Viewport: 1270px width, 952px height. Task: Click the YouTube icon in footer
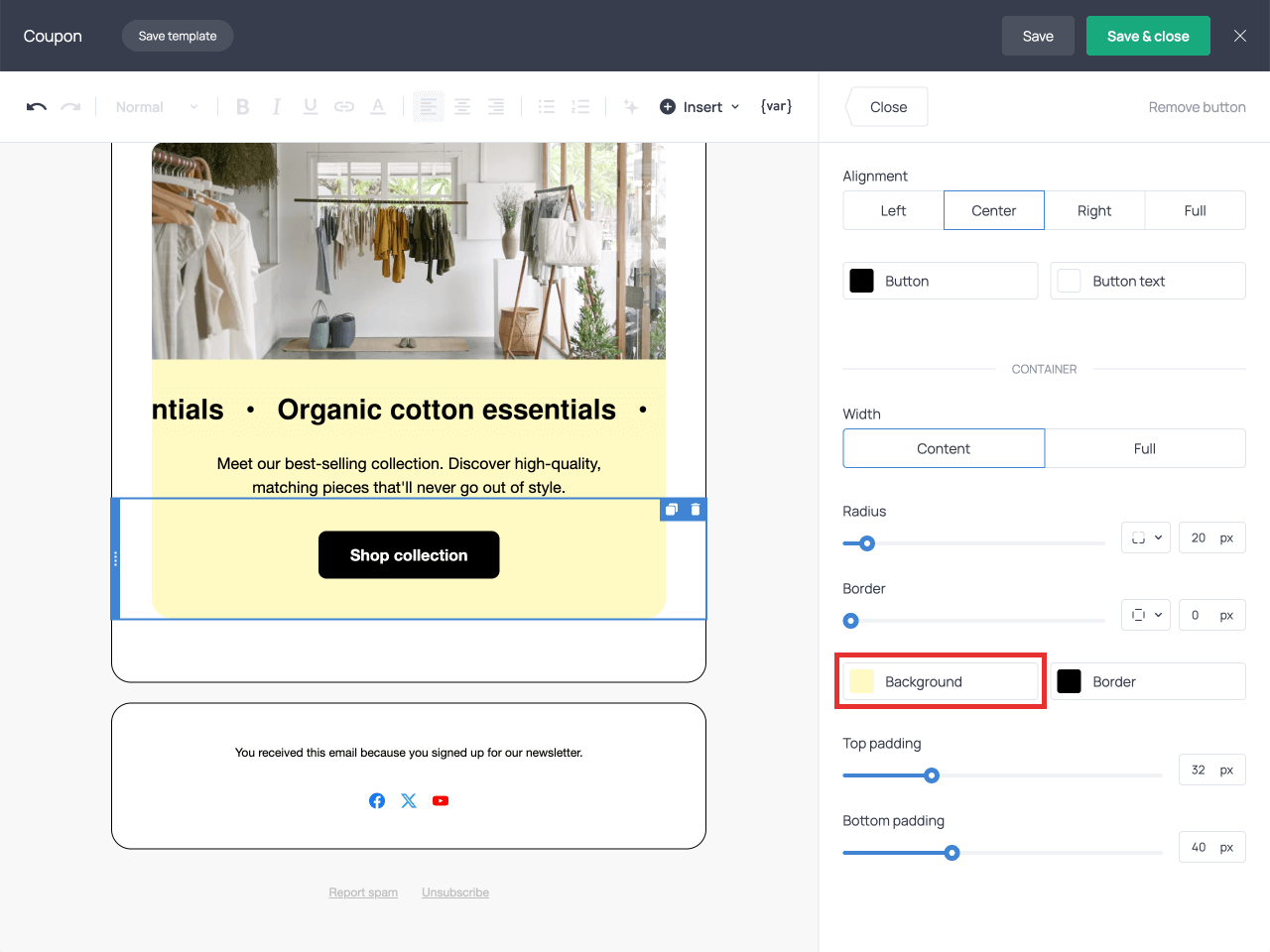441,800
